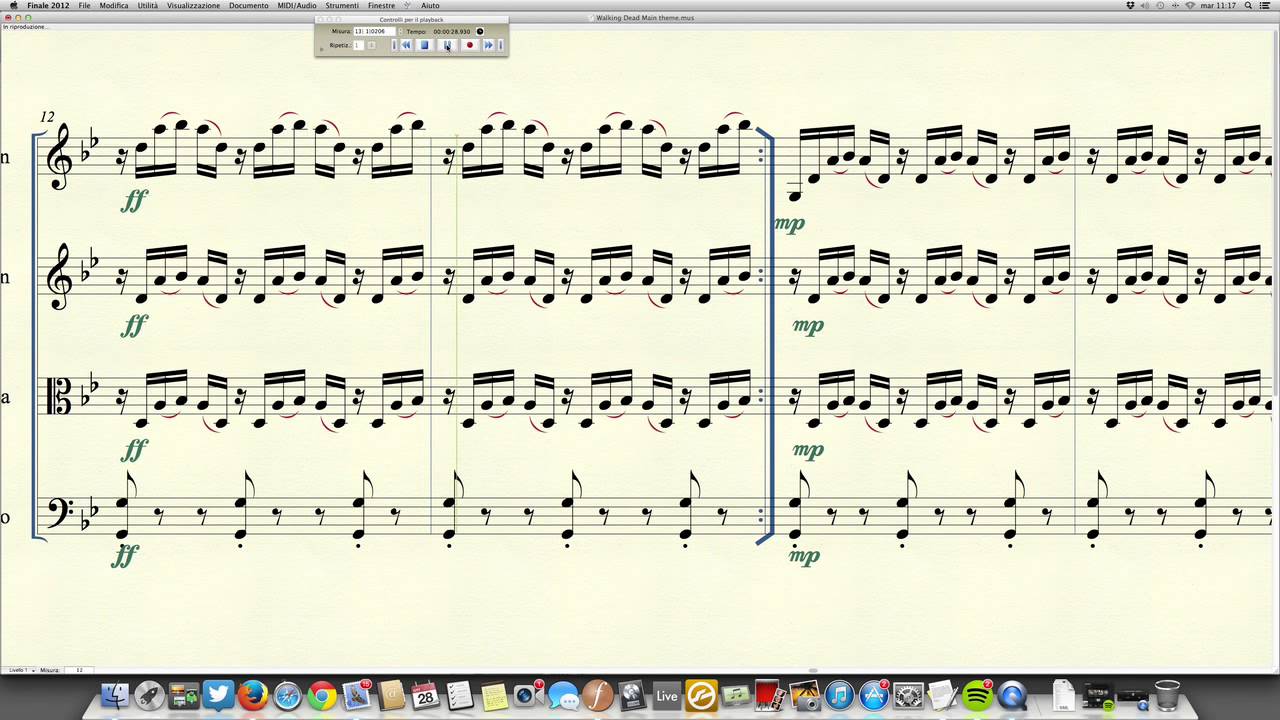Click the clock icon beside Tempo
The height and width of the screenshot is (720, 1280).
pyautogui.click(x=480, y=31)
